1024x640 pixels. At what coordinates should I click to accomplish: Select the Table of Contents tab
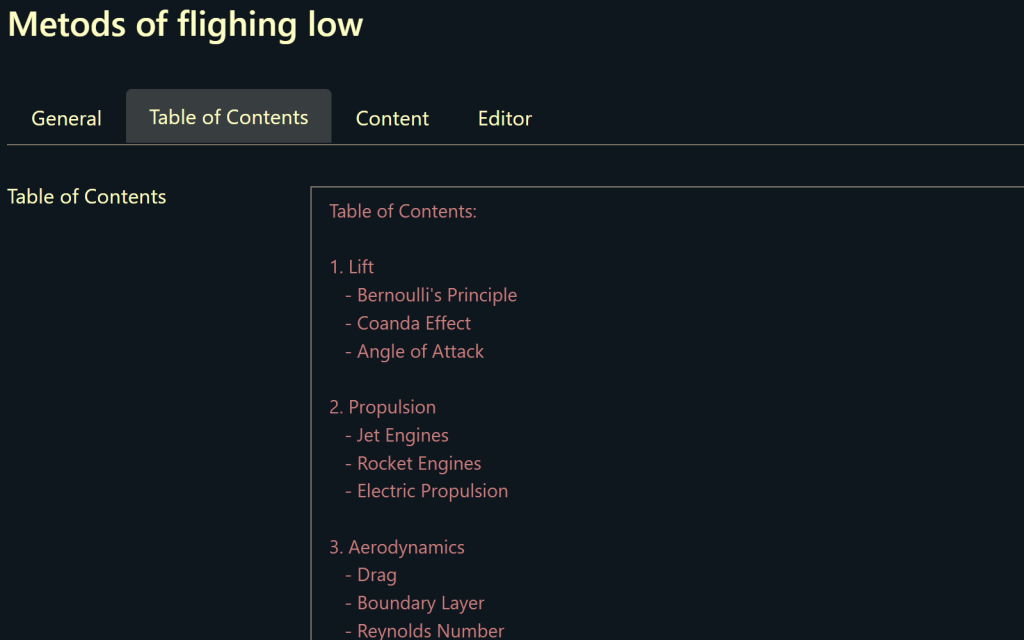pyautogui.click(x=228, y=117)
